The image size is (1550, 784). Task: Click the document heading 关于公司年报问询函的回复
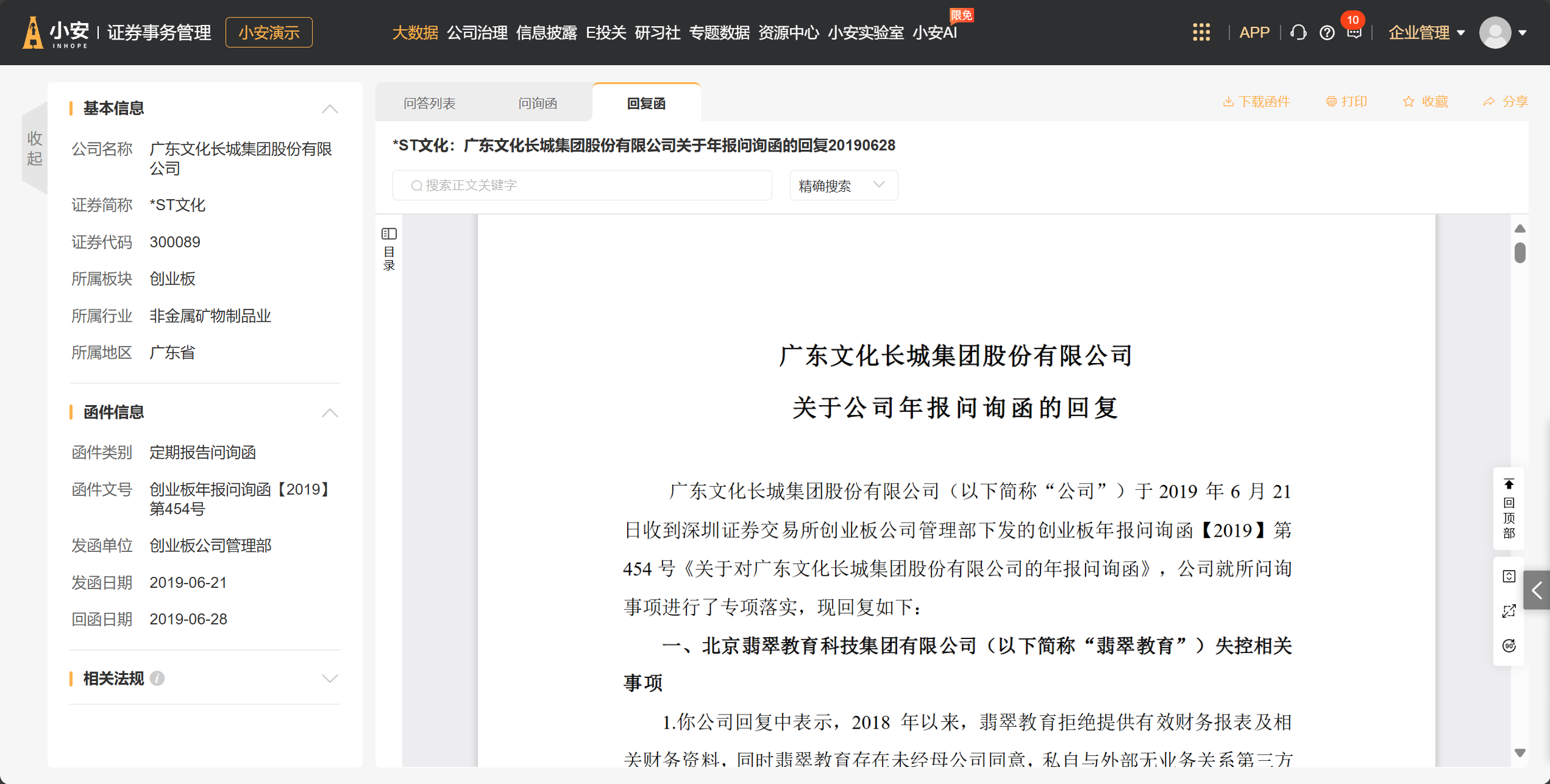pyautogui.click(x=955, y=408)
